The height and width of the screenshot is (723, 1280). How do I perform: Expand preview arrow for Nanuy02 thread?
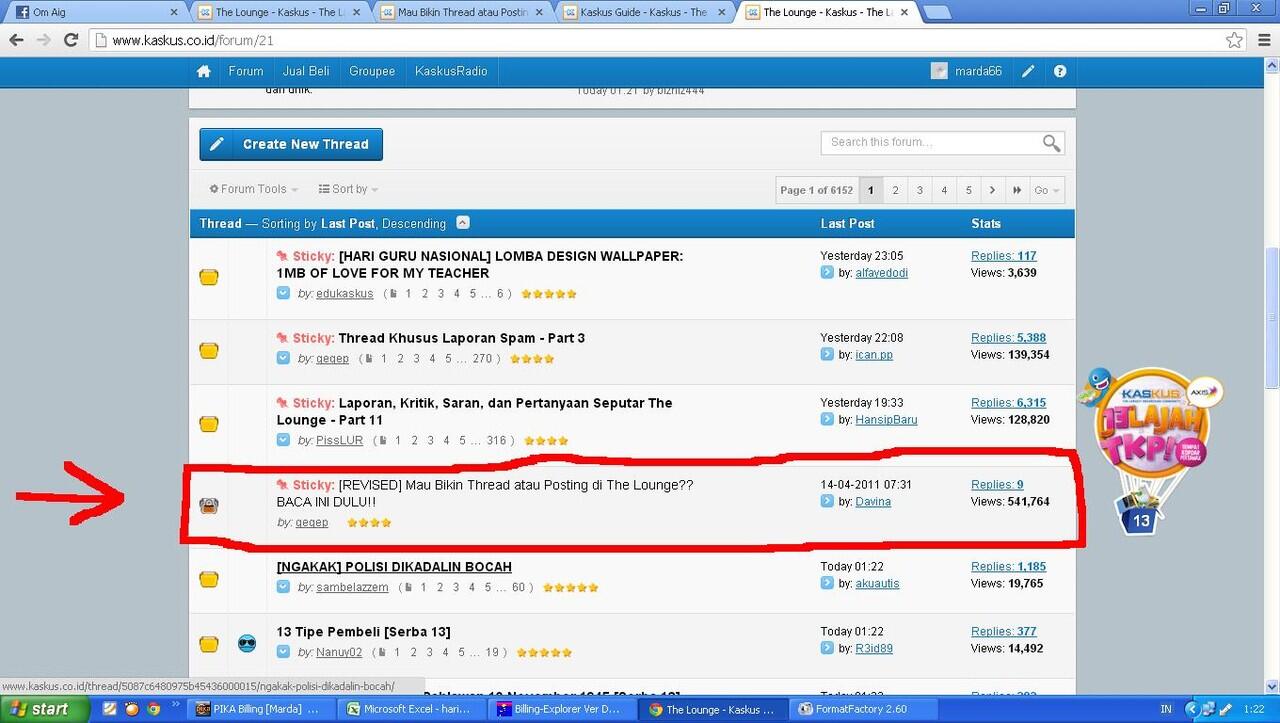click(284, 652)
